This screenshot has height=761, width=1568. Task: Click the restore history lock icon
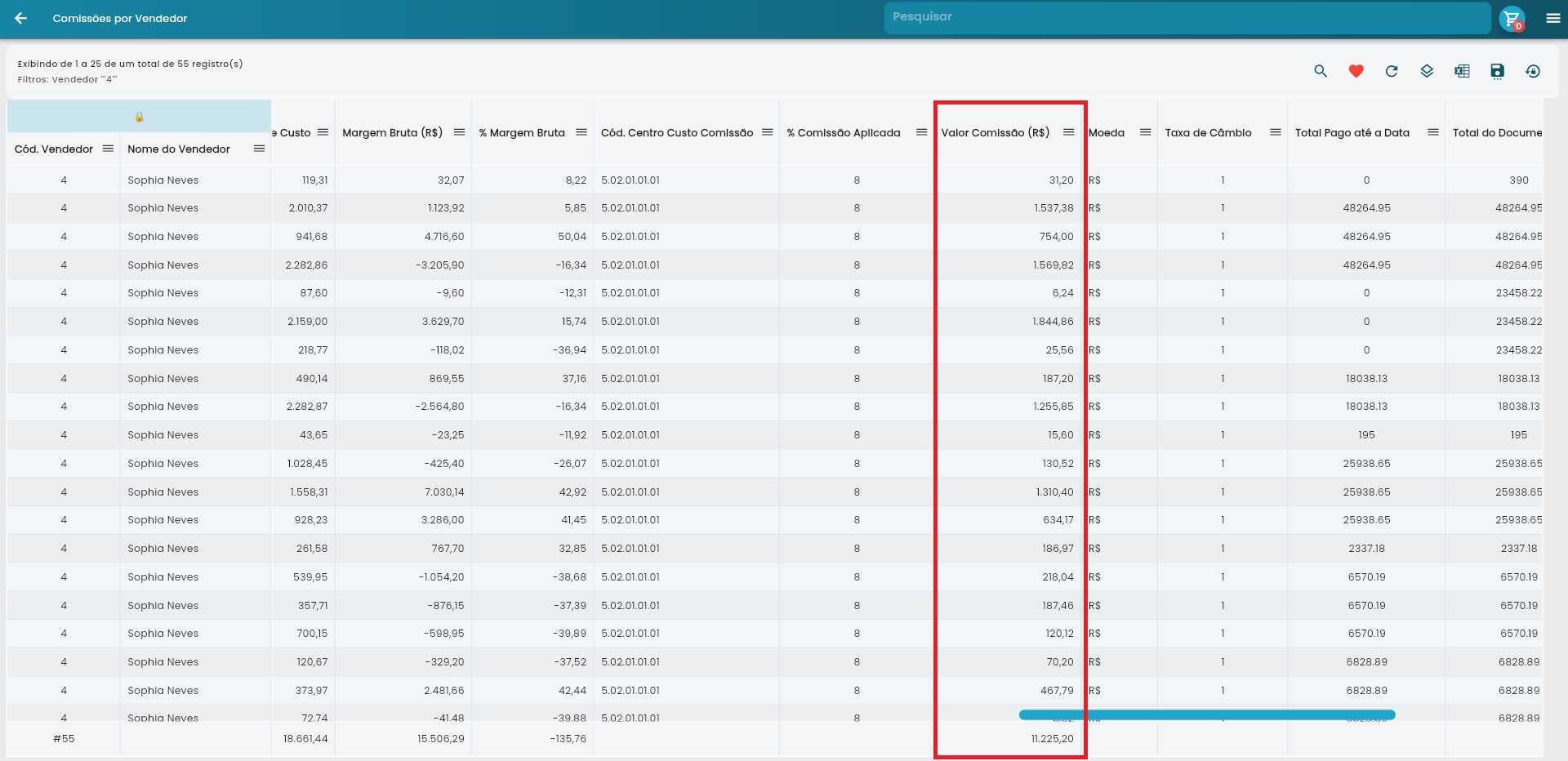click(x=1533, y=71)
